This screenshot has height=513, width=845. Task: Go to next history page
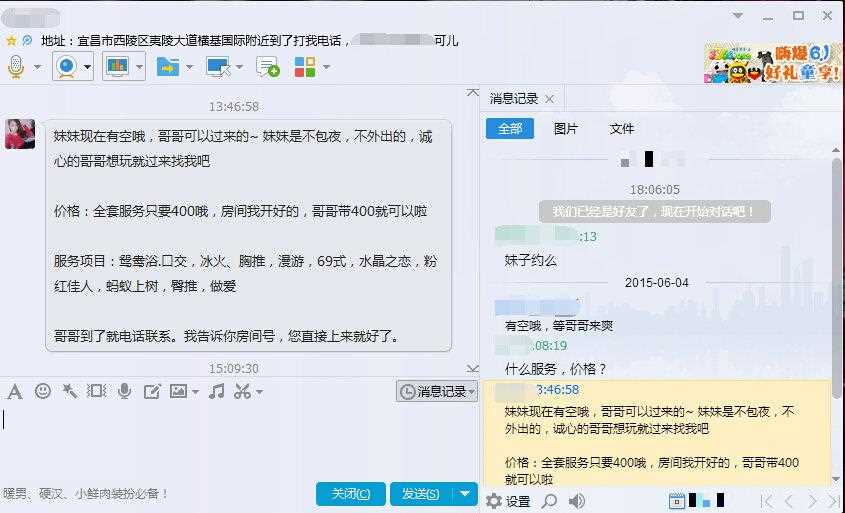[x=812, y=501]
